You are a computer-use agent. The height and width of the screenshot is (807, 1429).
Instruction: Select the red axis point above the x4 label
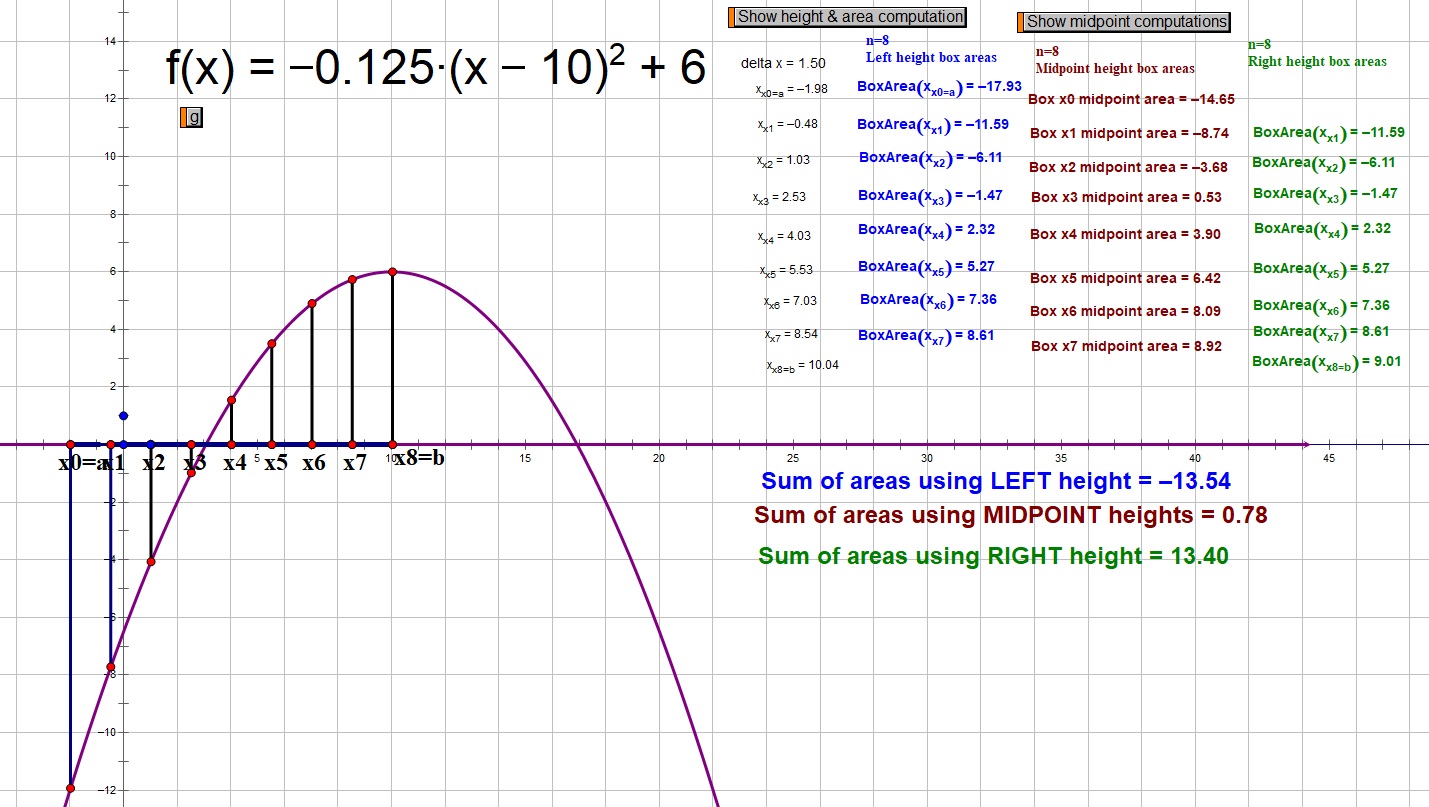[231, 444]
